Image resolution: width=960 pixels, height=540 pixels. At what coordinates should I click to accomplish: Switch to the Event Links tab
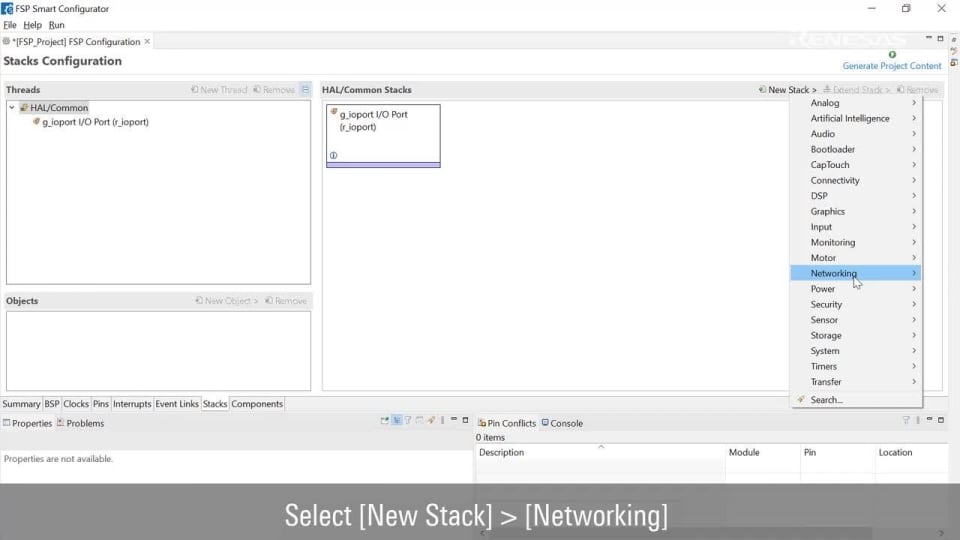pyautogui.click(x=177, y=404)
